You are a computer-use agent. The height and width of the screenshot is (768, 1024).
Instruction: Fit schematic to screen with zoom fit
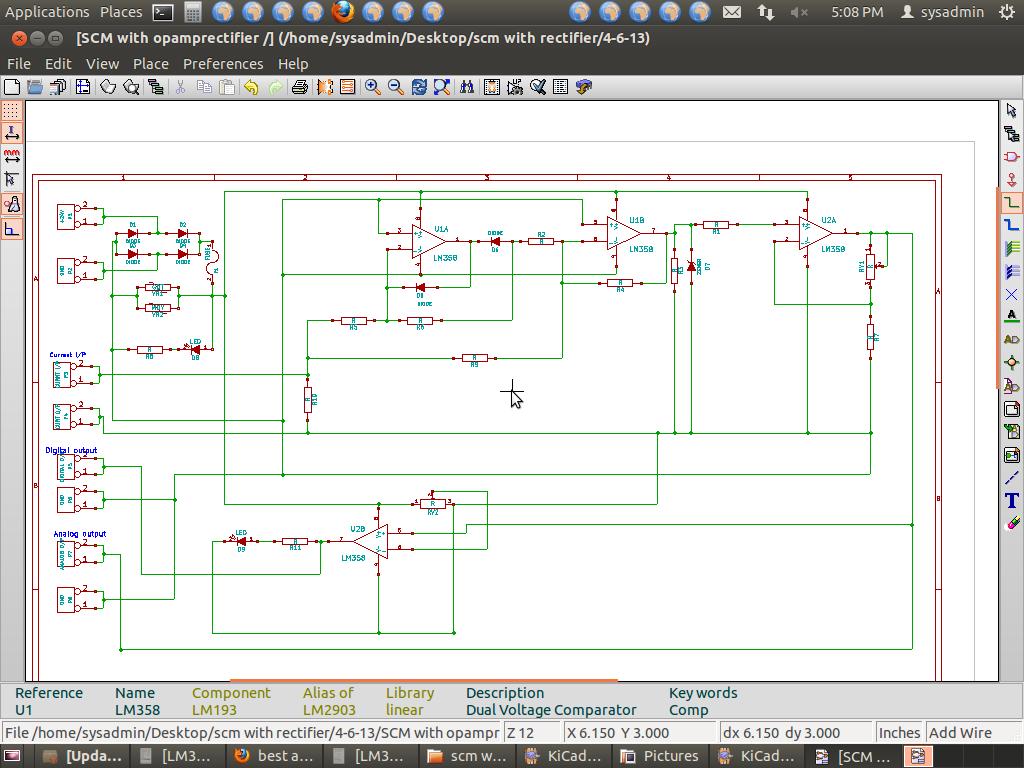pyautogui.click(x=442, y=87)
